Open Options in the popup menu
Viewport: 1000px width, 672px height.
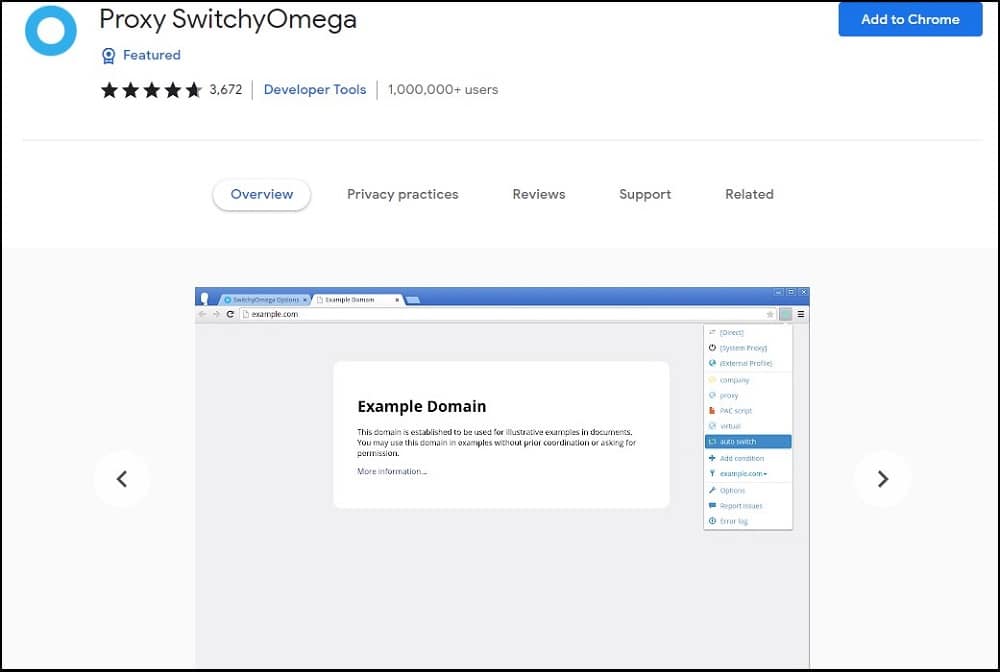[x=748, y=490]
